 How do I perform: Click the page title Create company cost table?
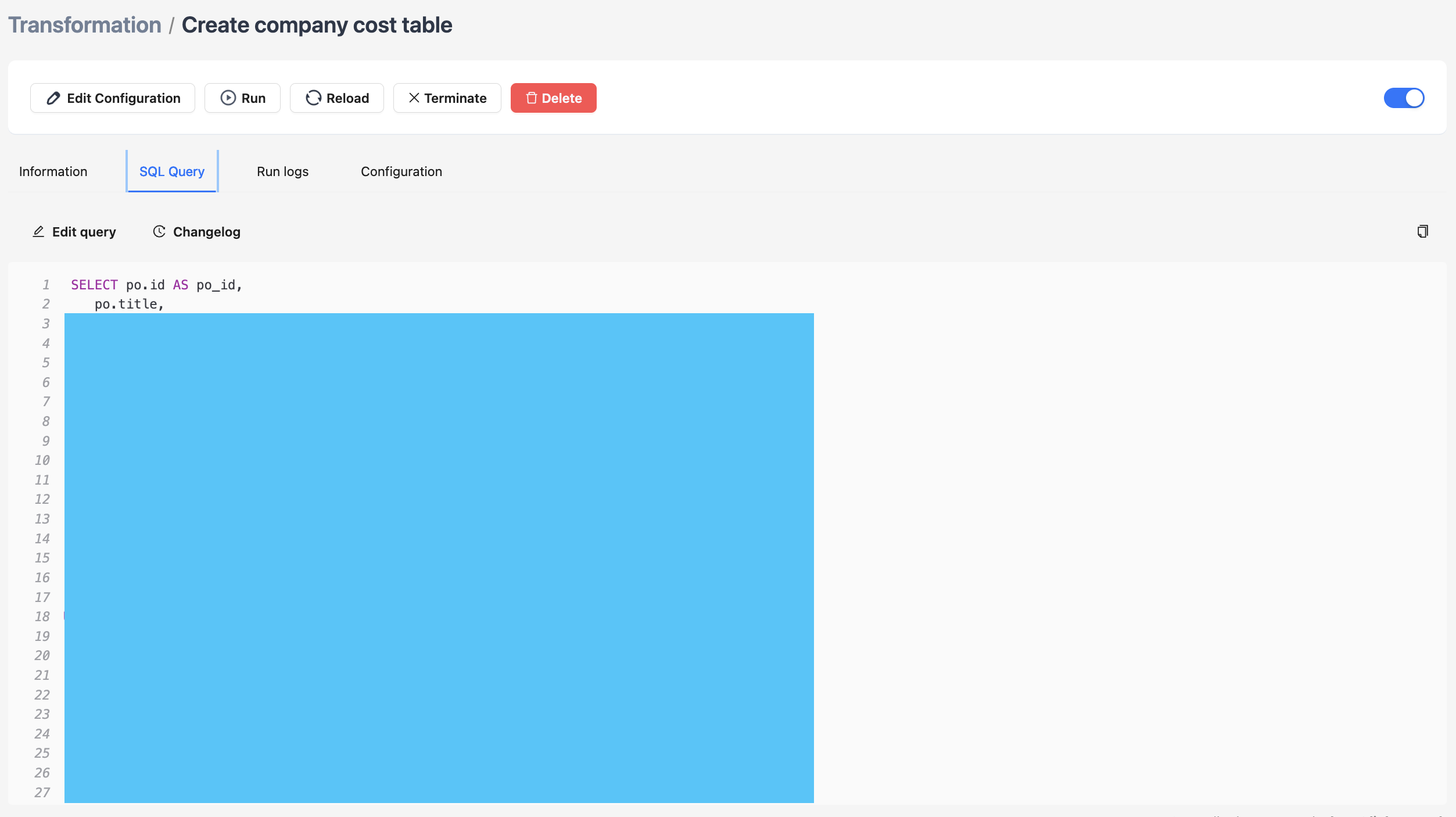point(317,25)
